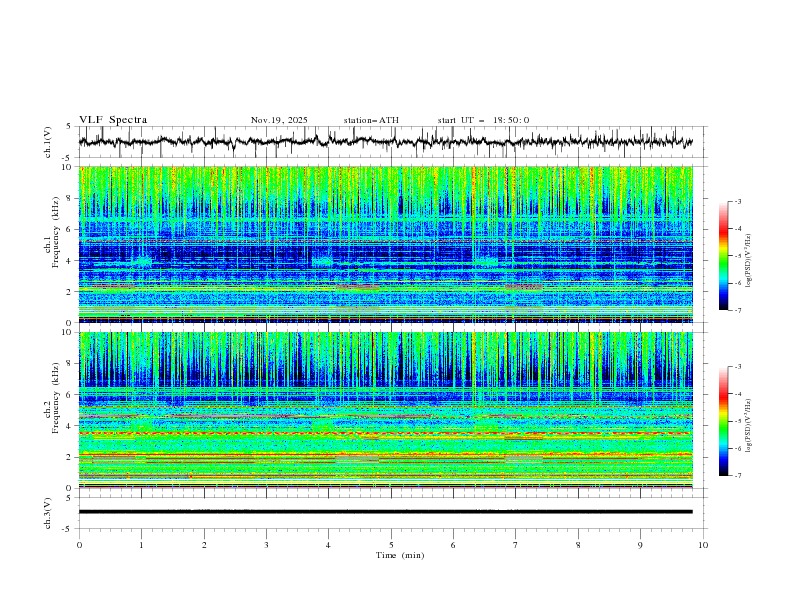Click the 'VLF Spectra' title text
Viewport: 792px width, 612px height.
[x=113, y=120]
